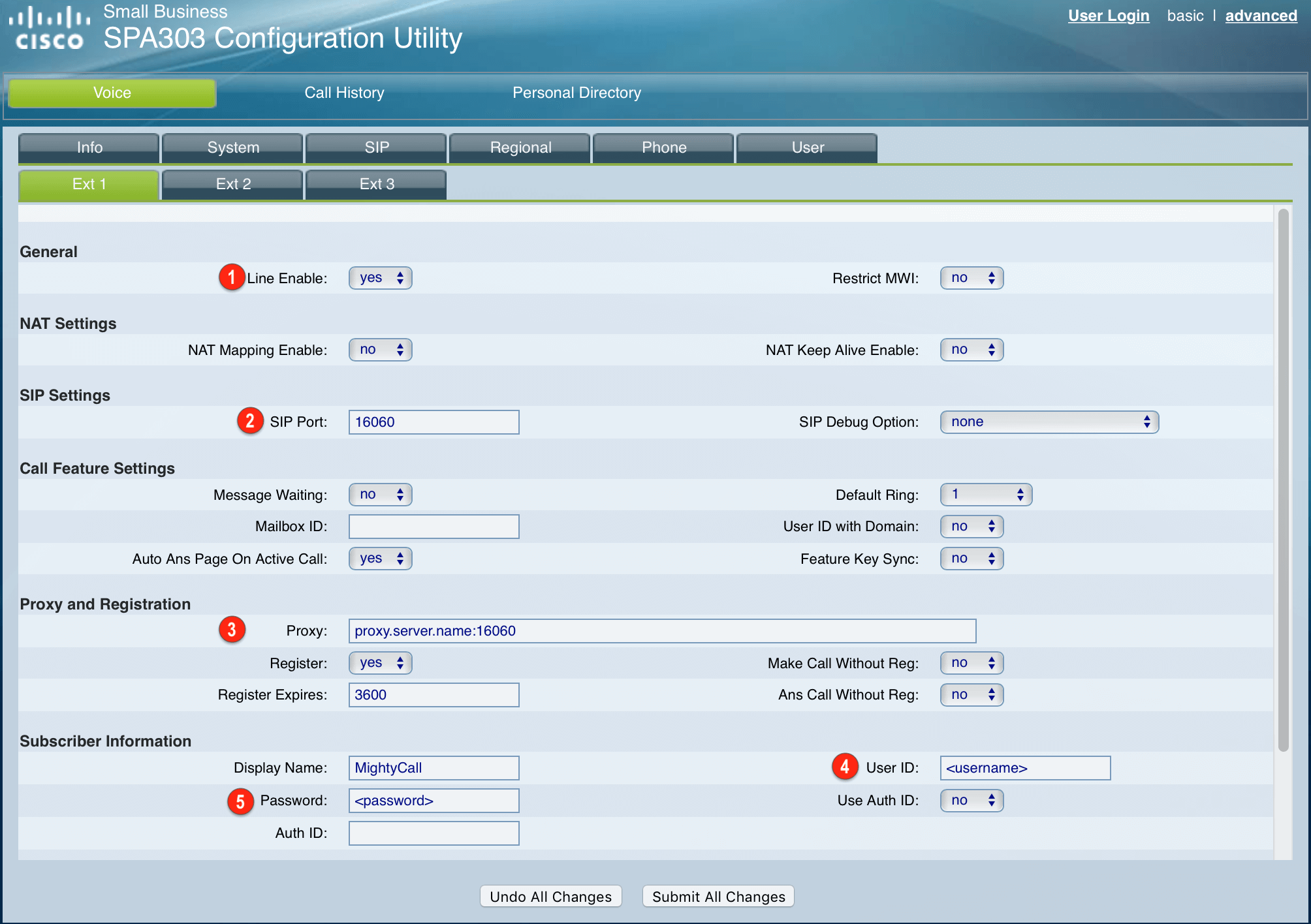Open the Regional settings tab
This screenshot has height=924, width=1311.
(x=520, y=147)
